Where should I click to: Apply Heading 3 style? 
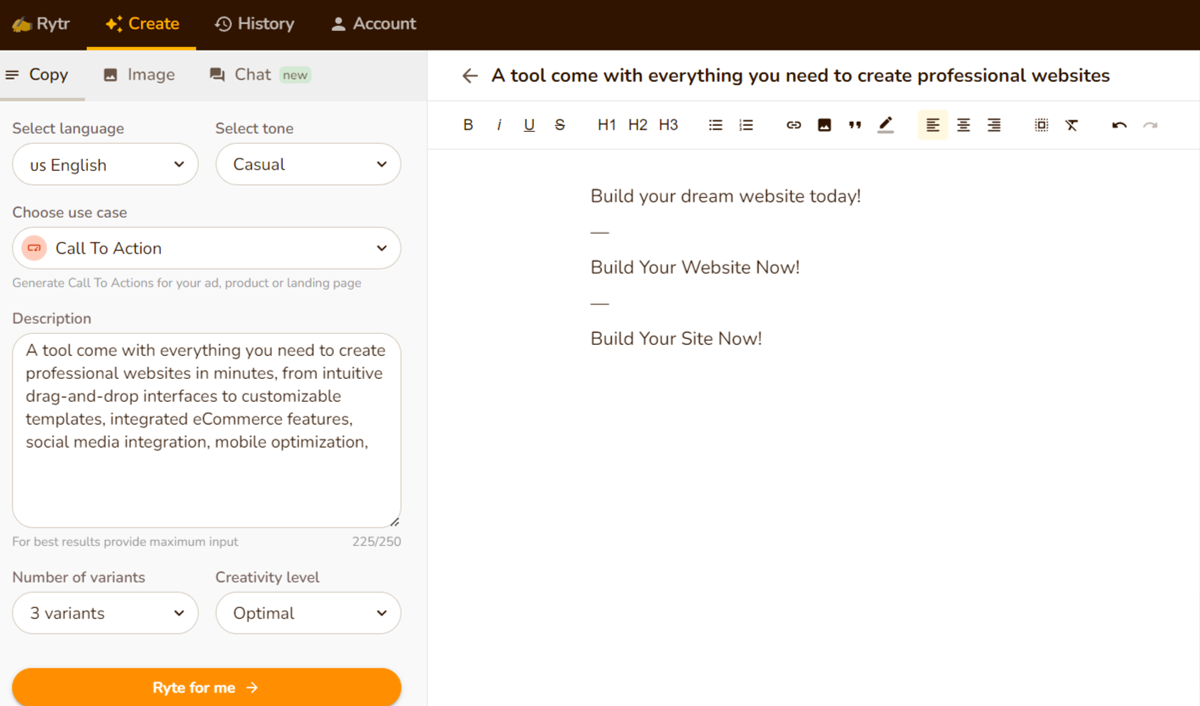pos(669,125)
